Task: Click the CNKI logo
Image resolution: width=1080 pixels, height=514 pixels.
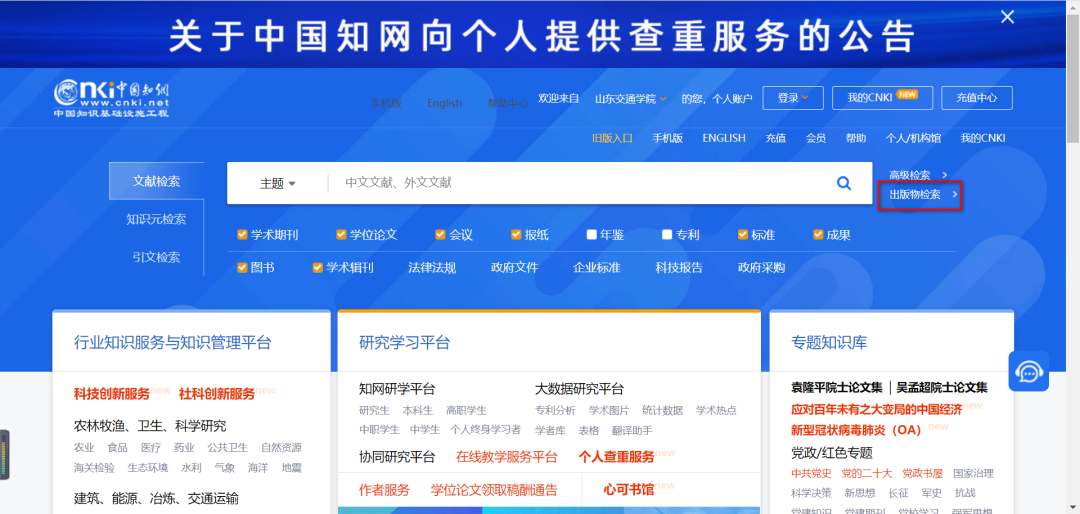Action: point(112,99)
